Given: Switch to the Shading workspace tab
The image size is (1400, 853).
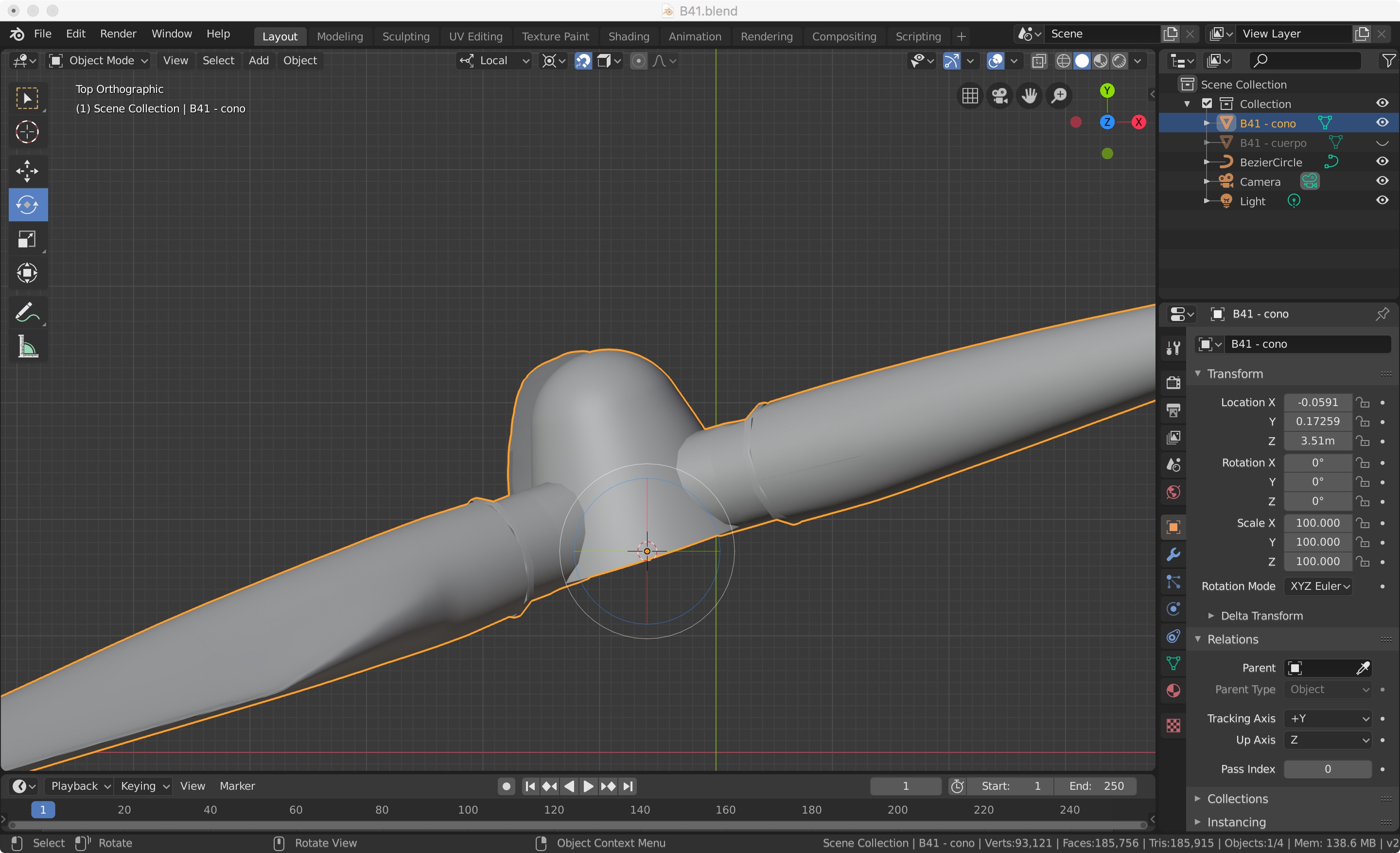Looking at the screenshot, I should [x=629, y=36].
